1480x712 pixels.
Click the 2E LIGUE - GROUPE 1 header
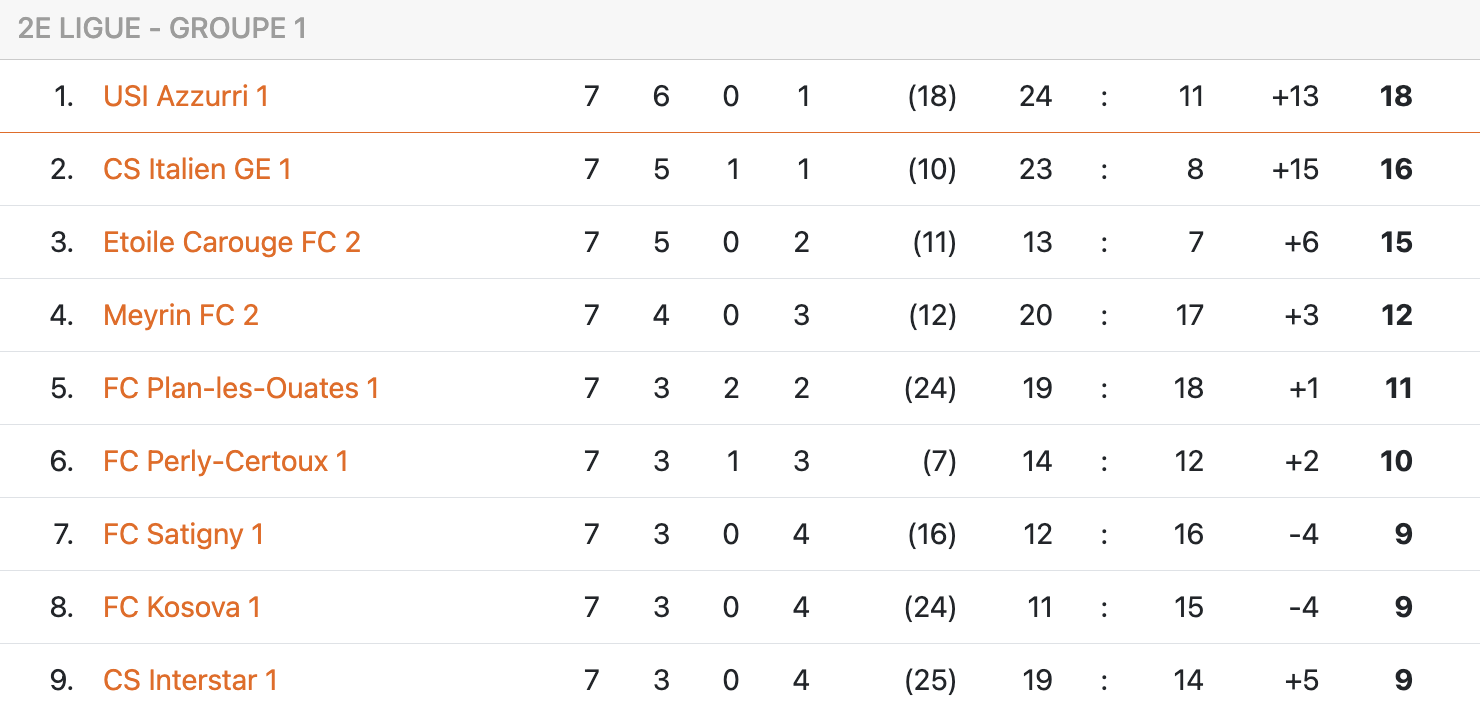pos(162,29)
